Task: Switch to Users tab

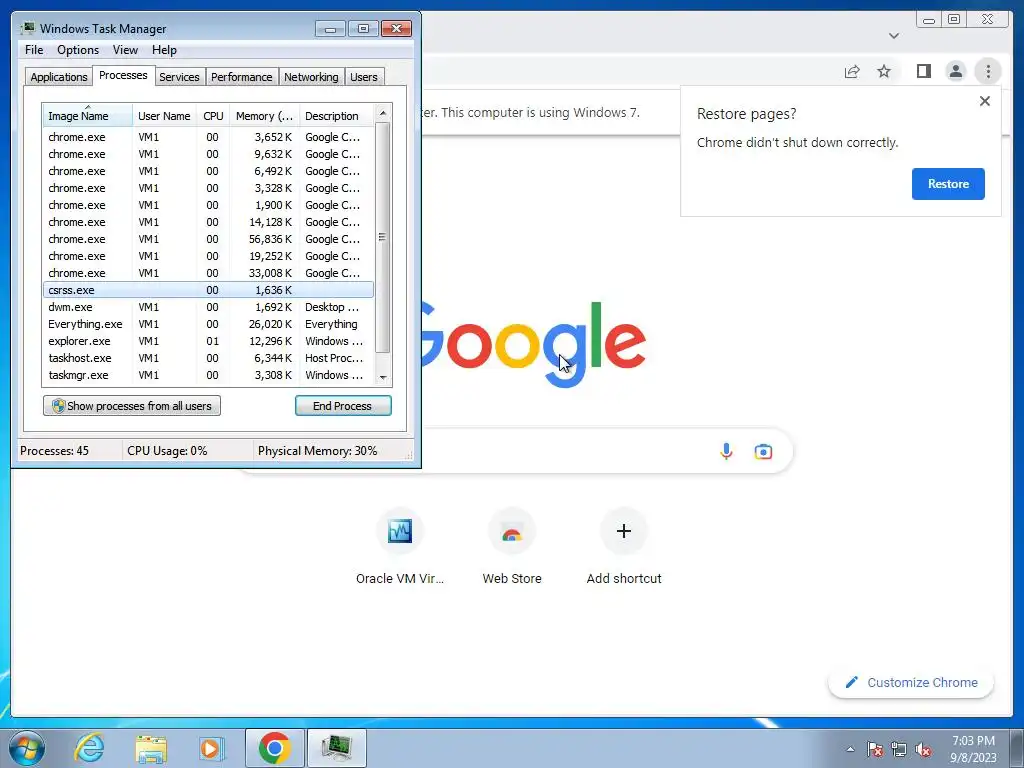Action: (x=364, y=77)
